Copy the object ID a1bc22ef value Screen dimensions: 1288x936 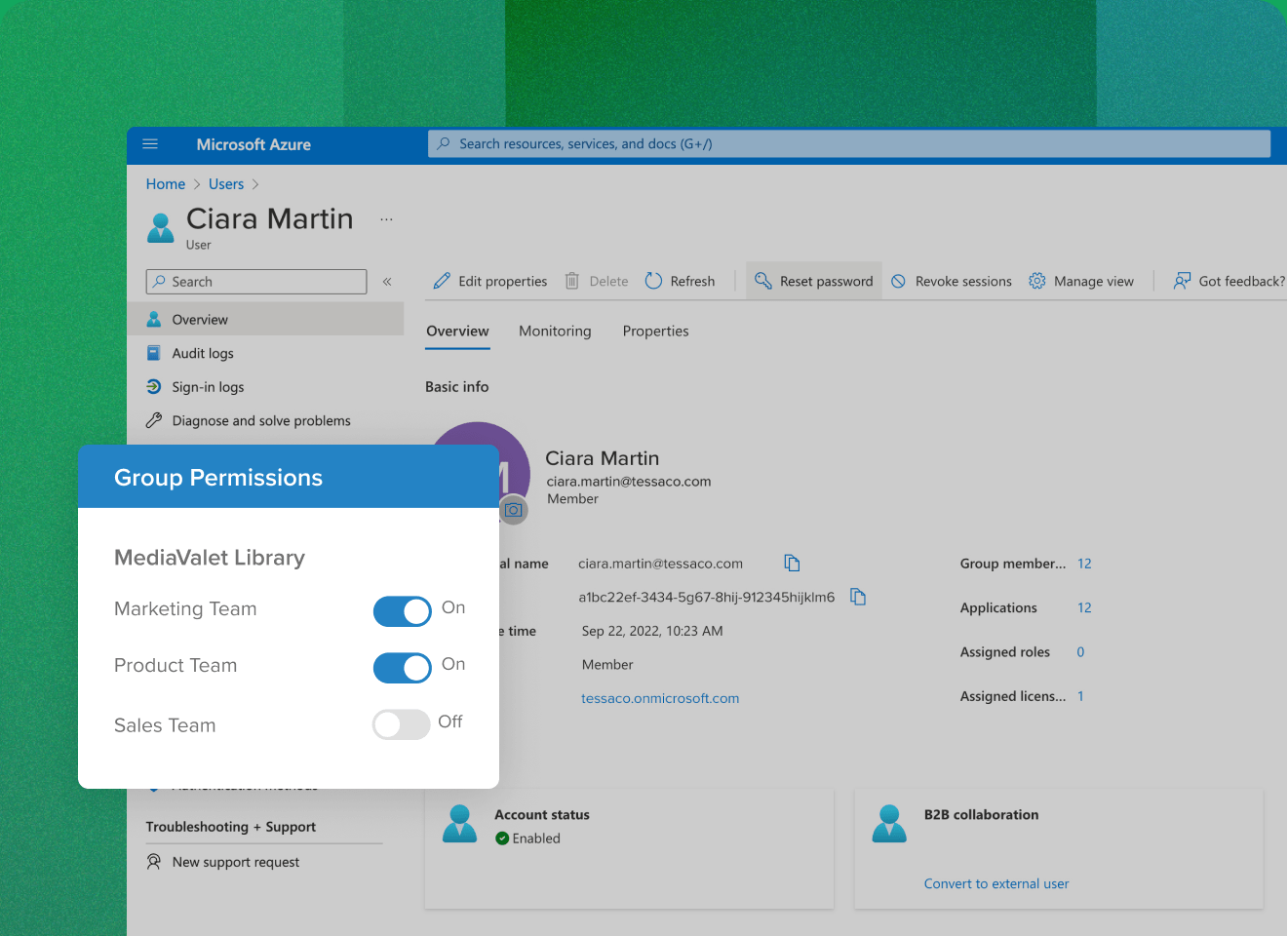(x=858, y=596)
